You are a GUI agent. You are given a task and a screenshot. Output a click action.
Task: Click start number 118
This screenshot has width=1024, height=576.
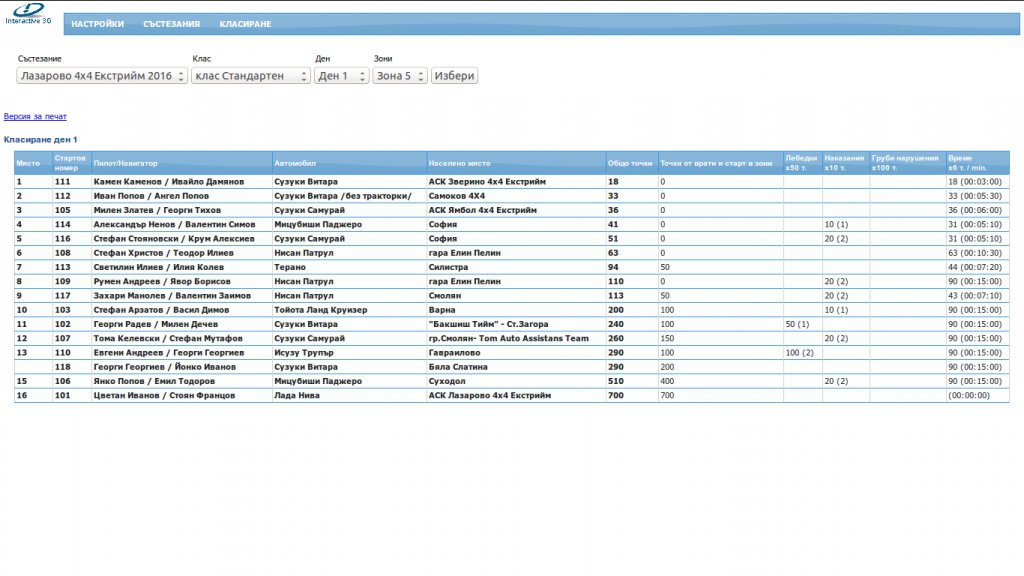63,367
